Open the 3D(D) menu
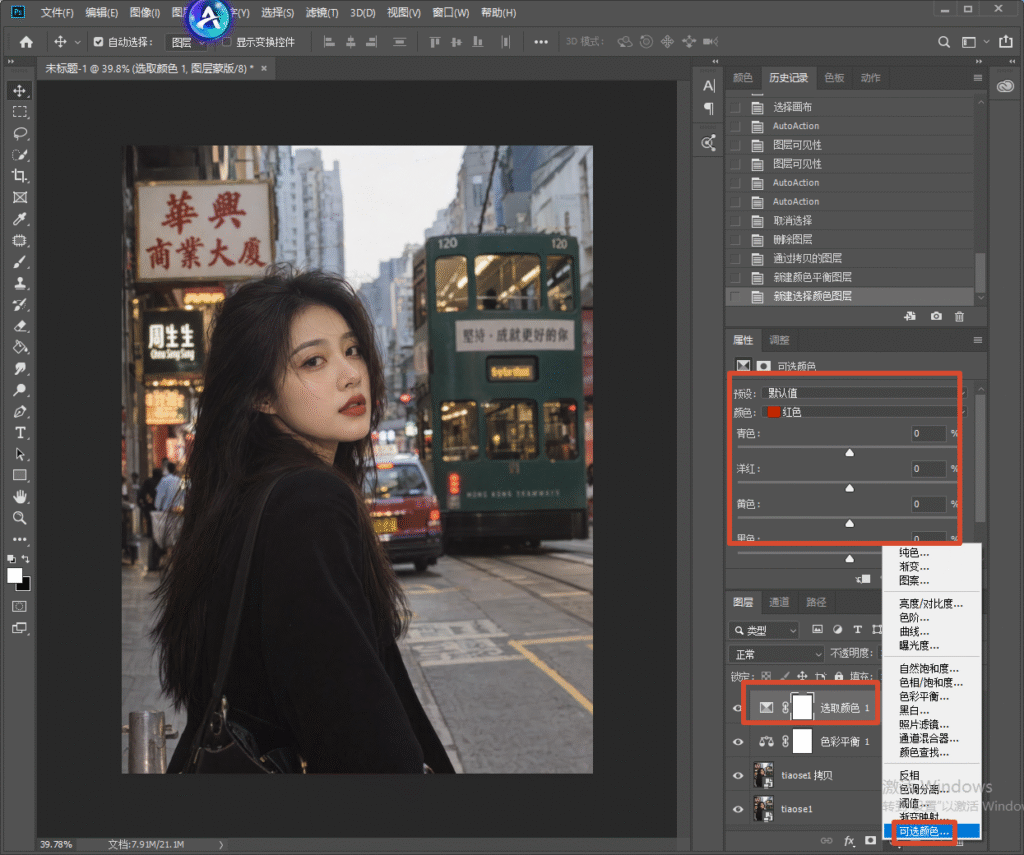The height and width of the screenshot is (855, 1024). point(362,12)
